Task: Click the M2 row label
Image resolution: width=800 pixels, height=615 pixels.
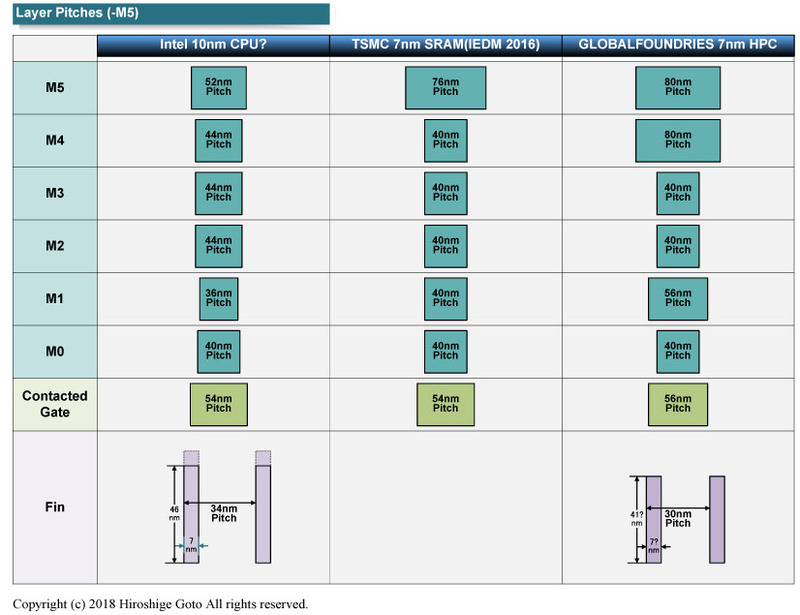Action: [55, 245]
